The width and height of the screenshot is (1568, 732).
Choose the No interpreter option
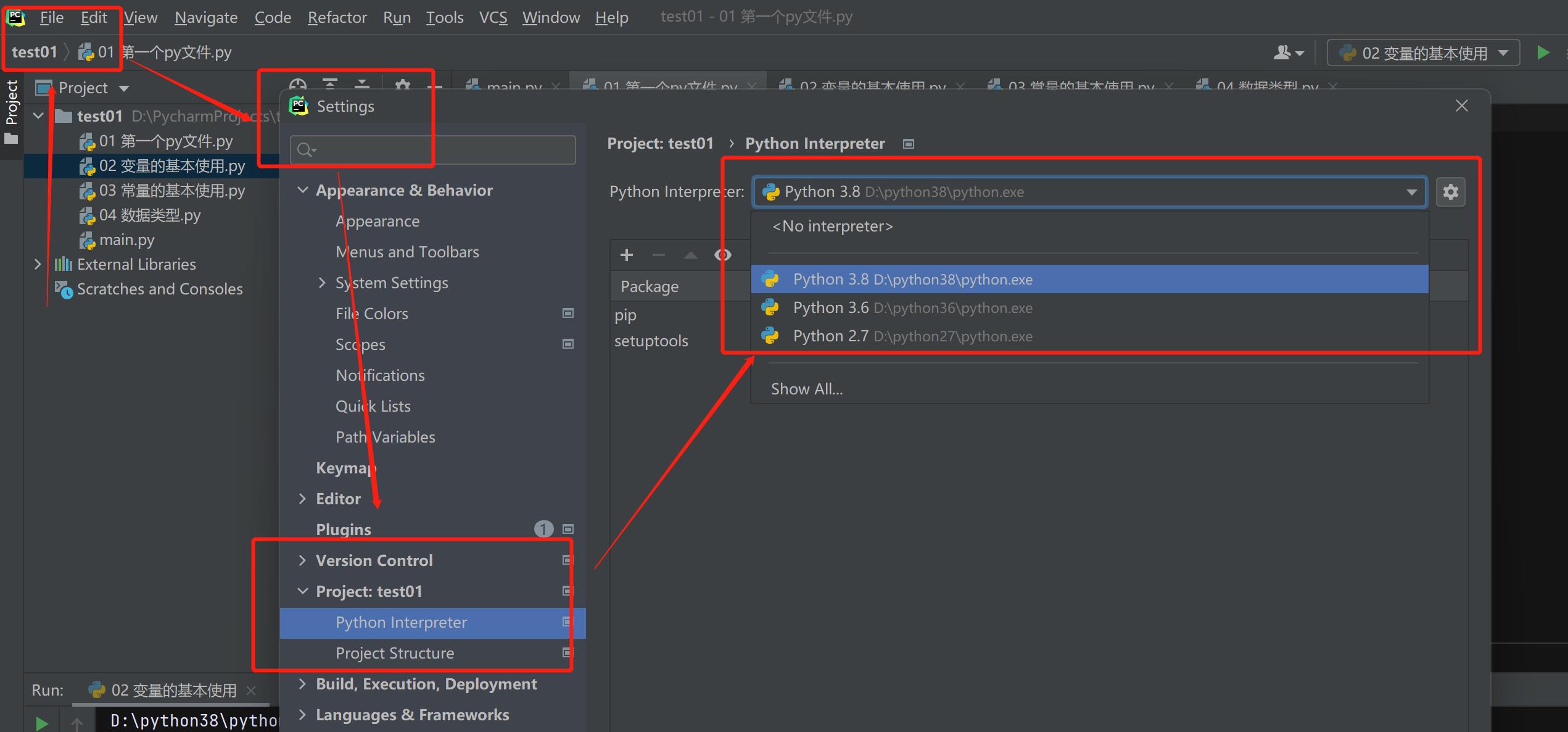(x=832, y=227)
